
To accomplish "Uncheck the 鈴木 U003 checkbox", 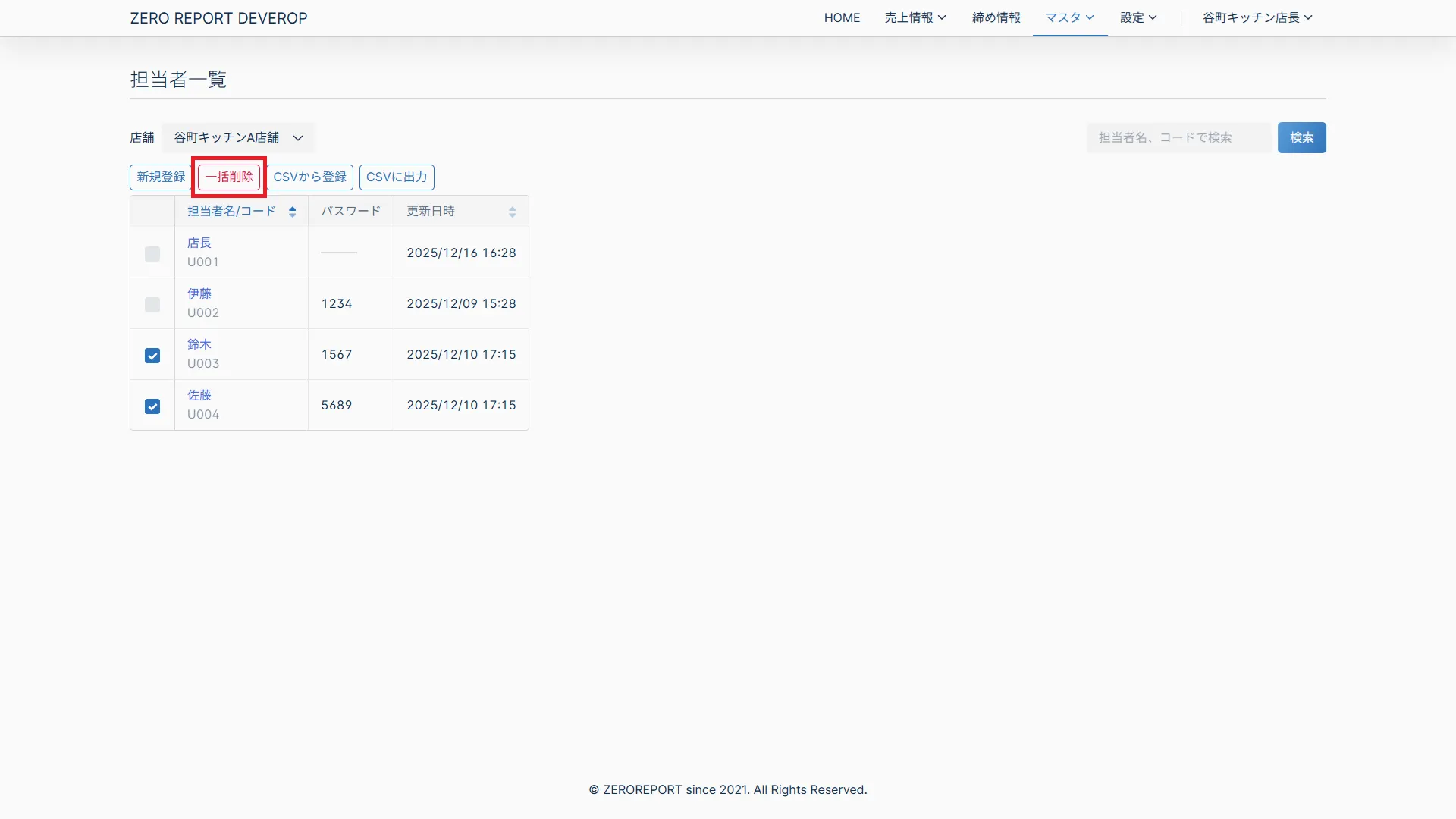I will (x=152, y=356).
